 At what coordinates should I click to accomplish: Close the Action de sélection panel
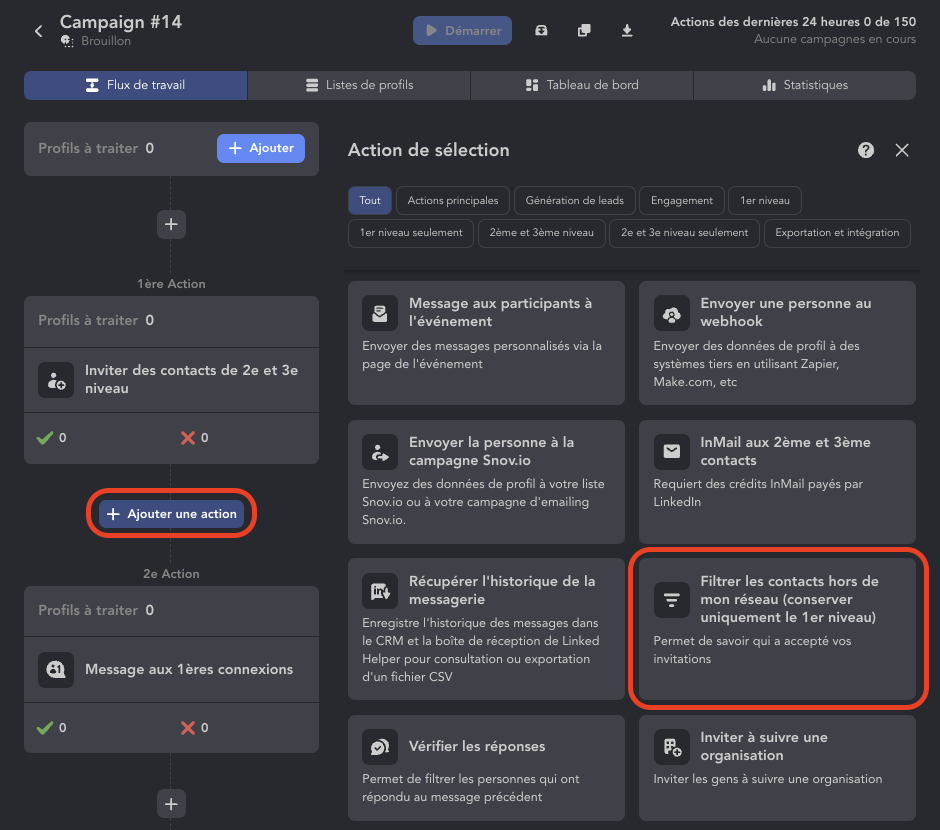pyautogui.click(x=902, y=150)
